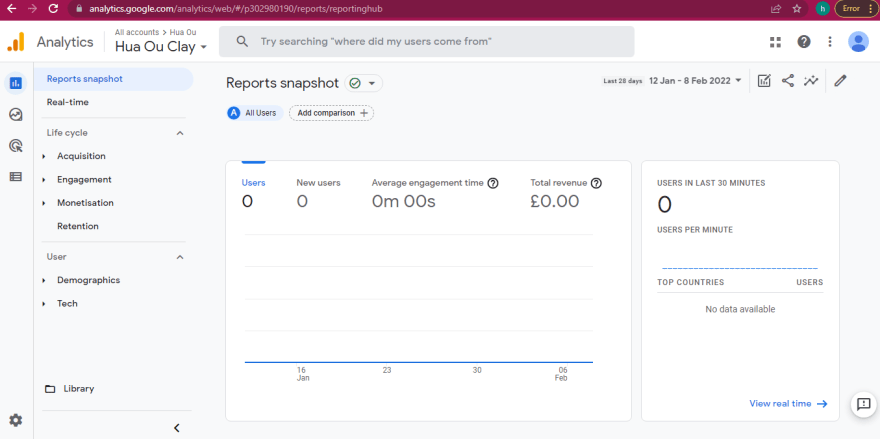Click the All accounts breadcrumb
The height and width of the screenshot is (439, 880).
pyautogui.click(x=136, y=32)
